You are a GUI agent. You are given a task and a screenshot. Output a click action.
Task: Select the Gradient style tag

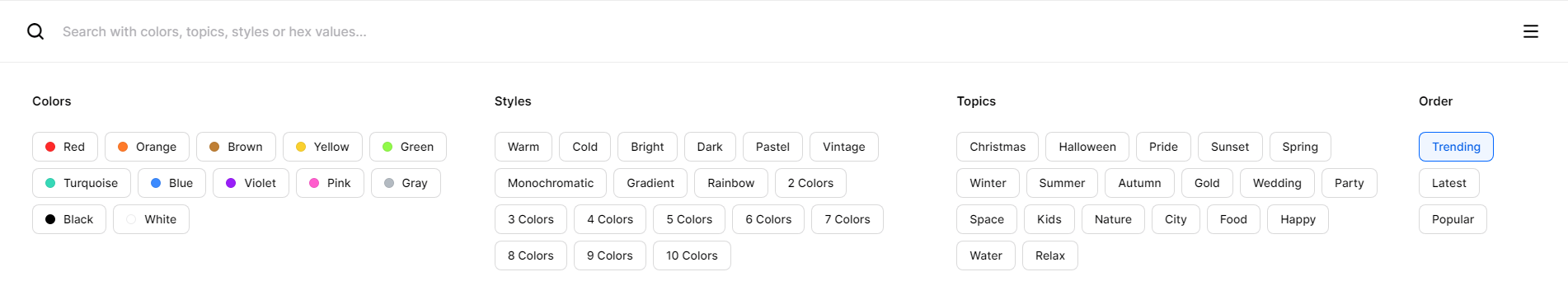click(650, 183)
